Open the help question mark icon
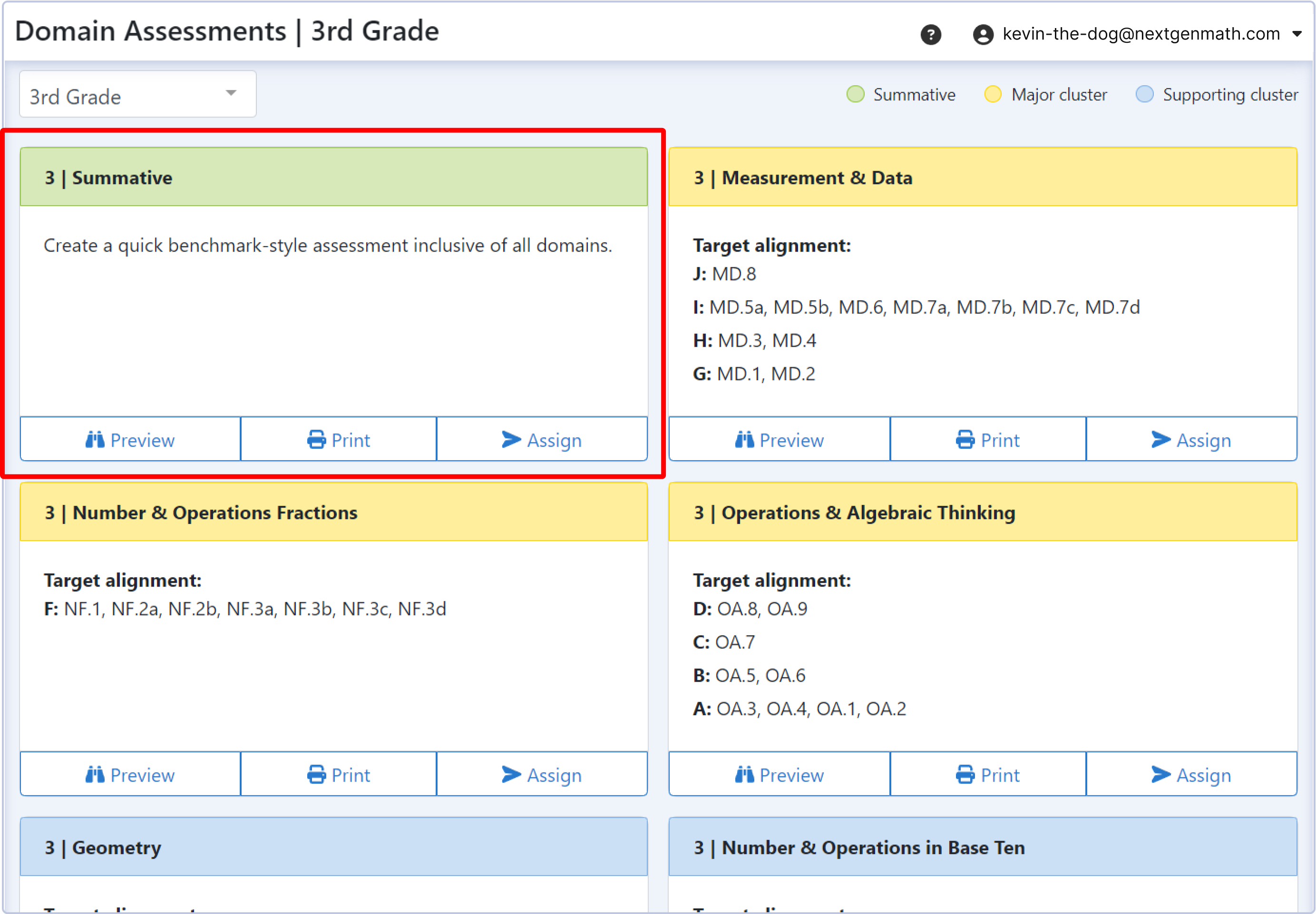This screenshot has width=1316, height=914. 931,34
